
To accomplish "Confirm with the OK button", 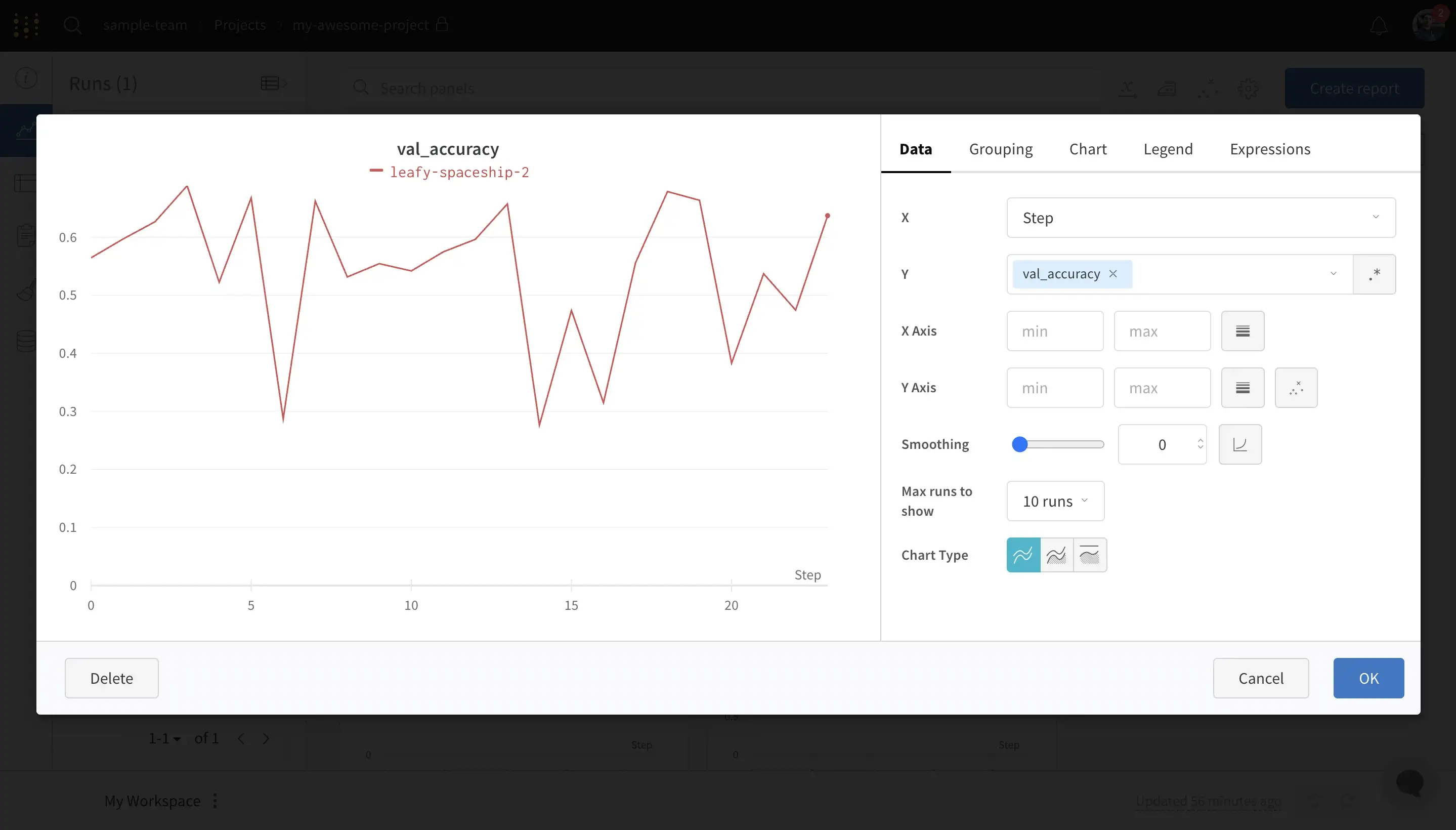I will coord(1368,678).
